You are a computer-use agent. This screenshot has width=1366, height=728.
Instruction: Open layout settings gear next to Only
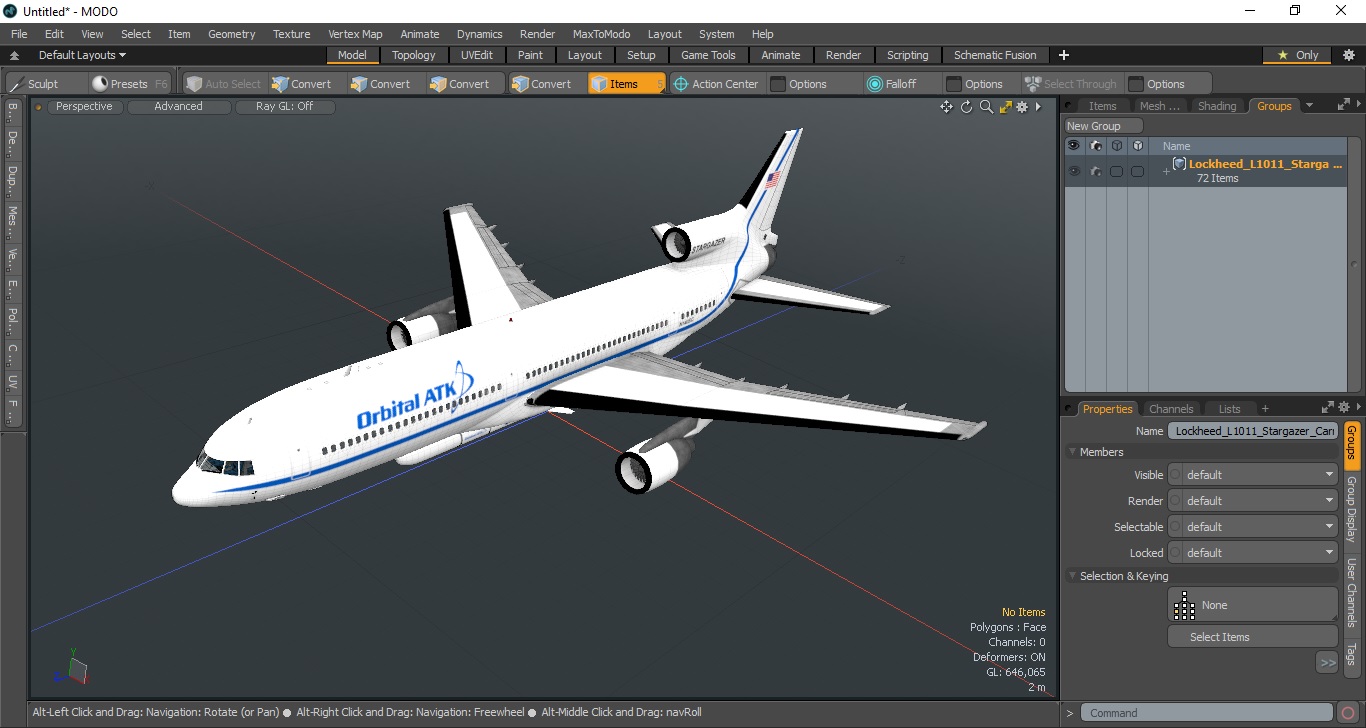(x=1348, y=55)
